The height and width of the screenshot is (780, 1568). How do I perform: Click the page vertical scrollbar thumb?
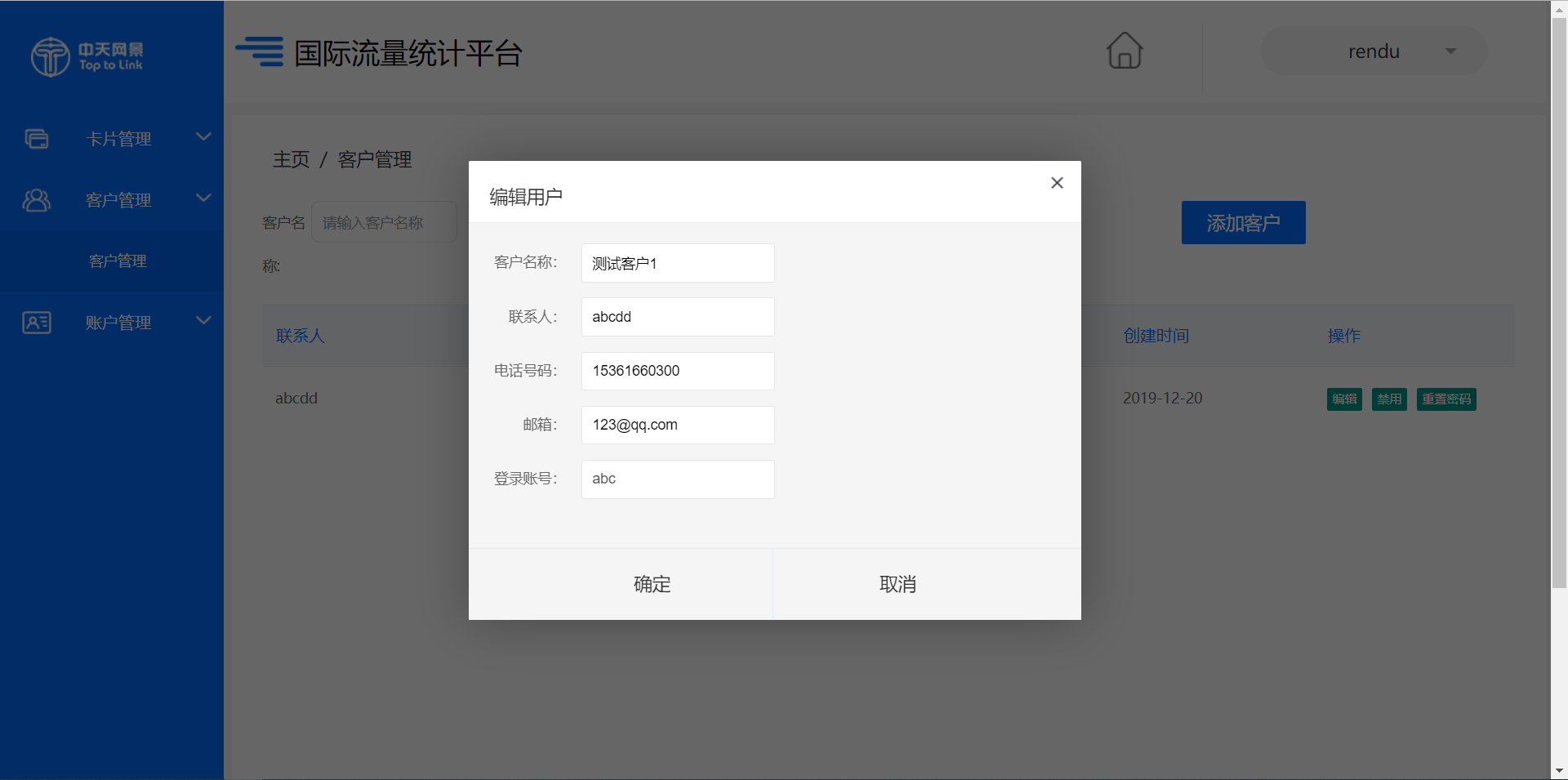[x=1559, y=302]
